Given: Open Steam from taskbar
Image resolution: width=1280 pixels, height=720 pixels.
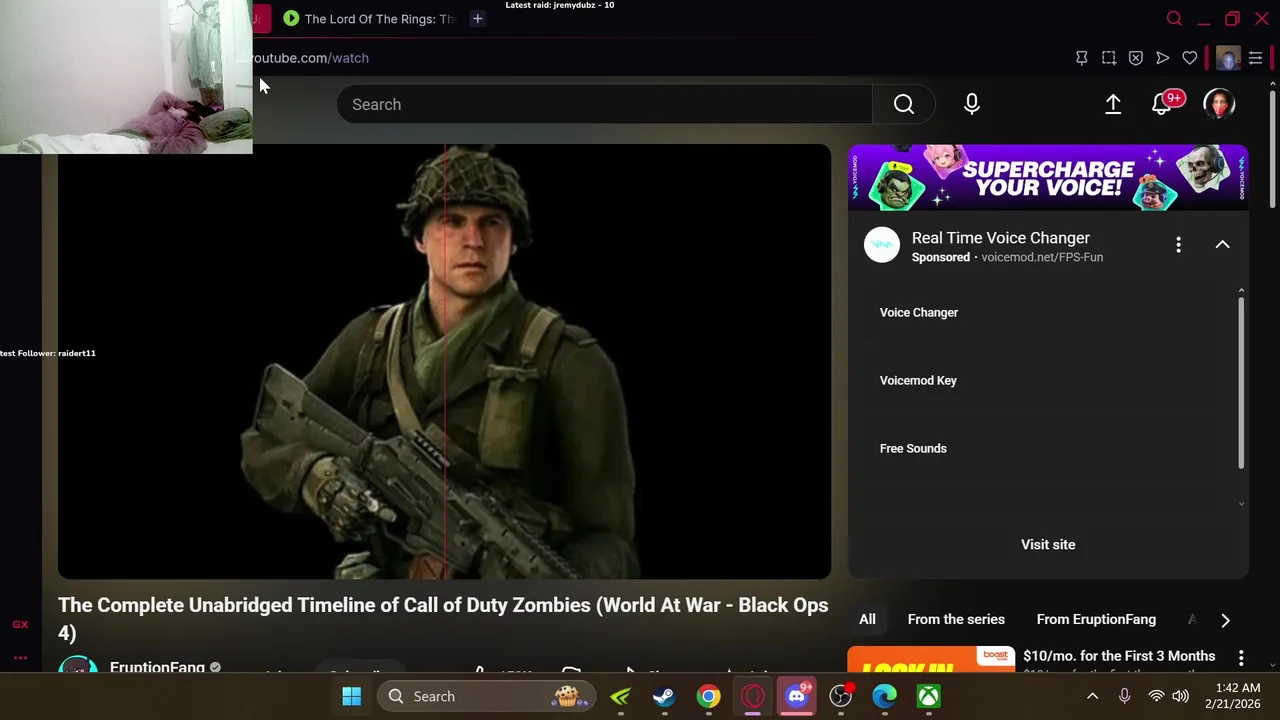Looking at the screenshot, I should (x=664, y=696).
